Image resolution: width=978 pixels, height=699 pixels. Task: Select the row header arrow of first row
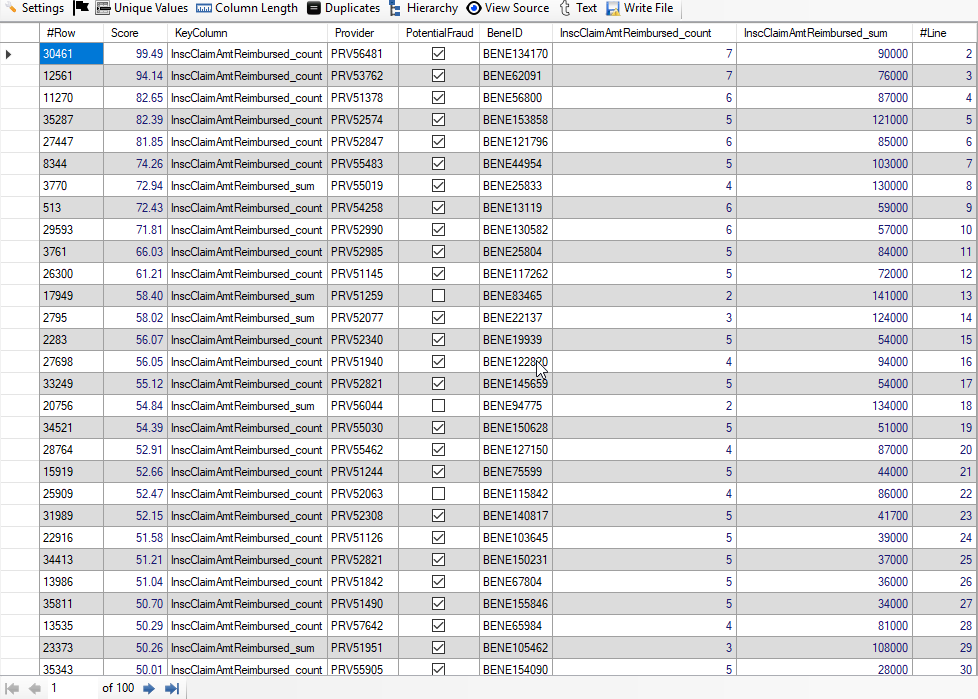(10, 54)
